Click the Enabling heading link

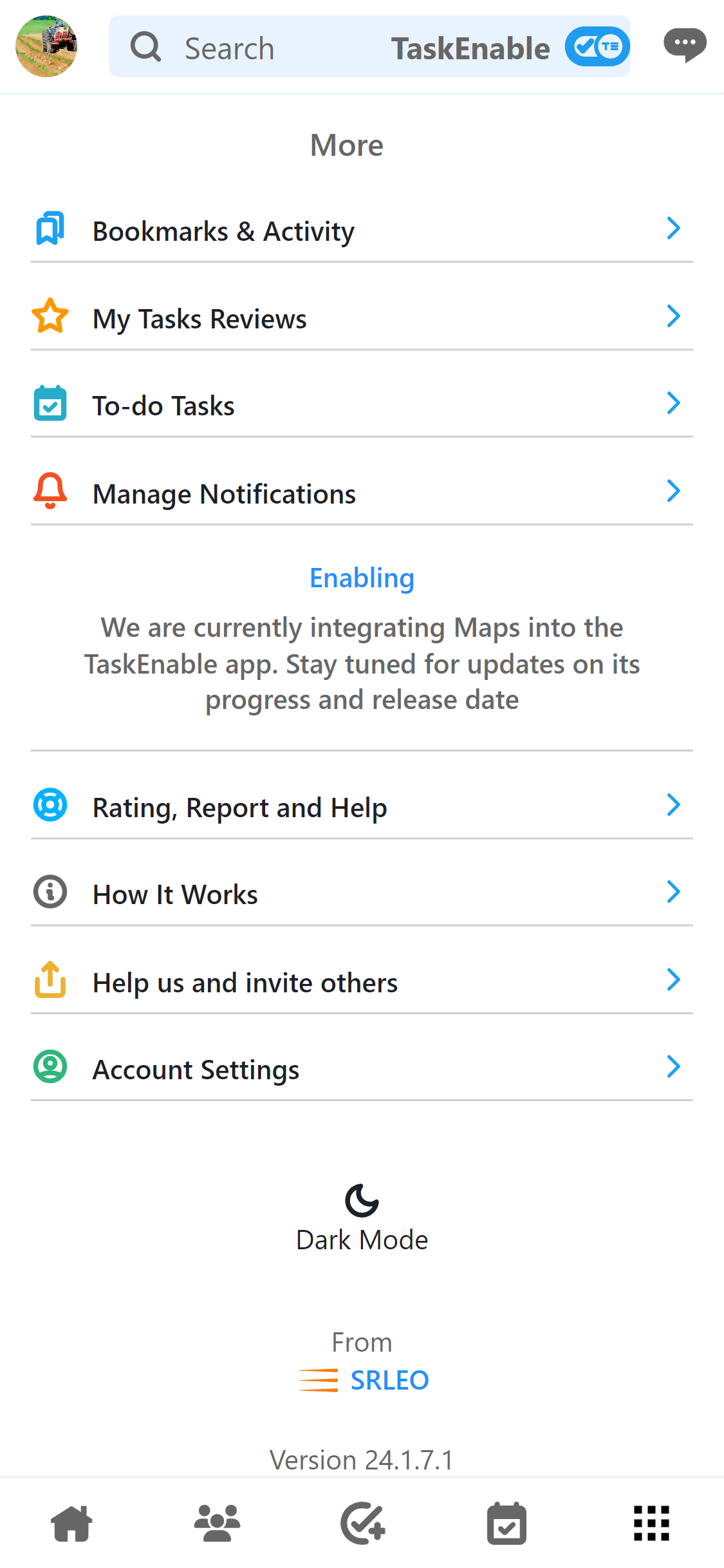(x=362, y=578)
